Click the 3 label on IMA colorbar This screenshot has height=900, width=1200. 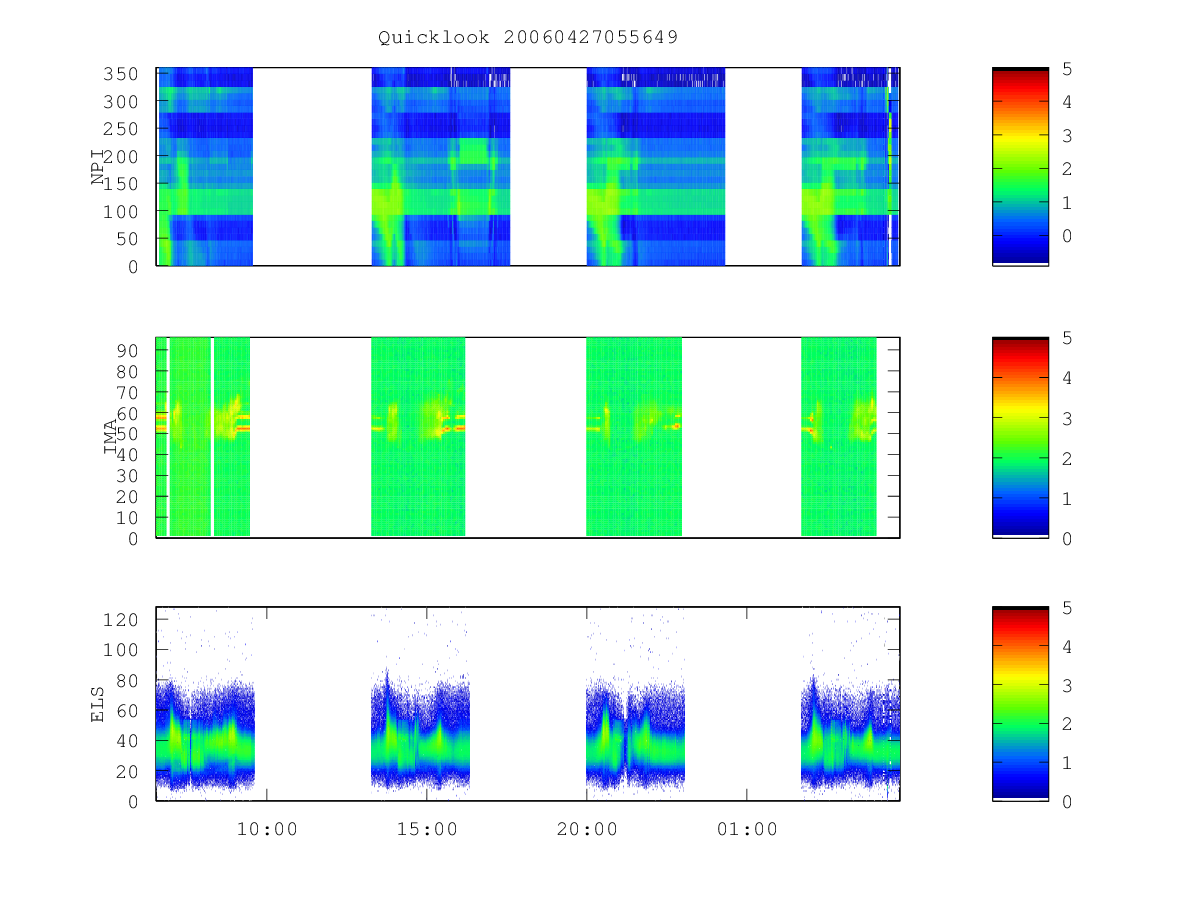pyautogui.click(x=1067, y=418)
